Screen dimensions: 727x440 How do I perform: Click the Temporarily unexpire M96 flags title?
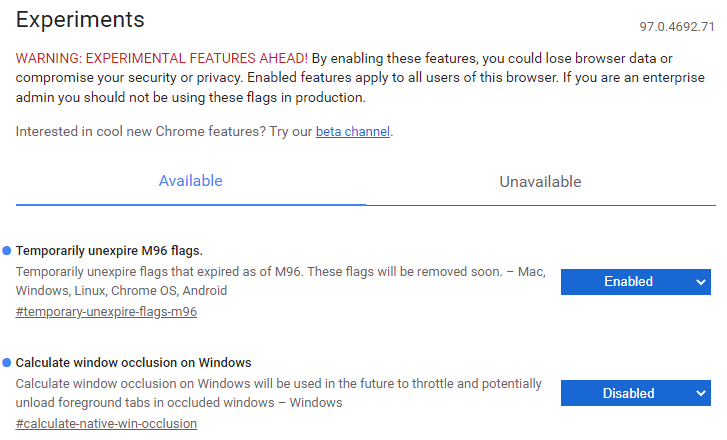[x=110, y=250]
